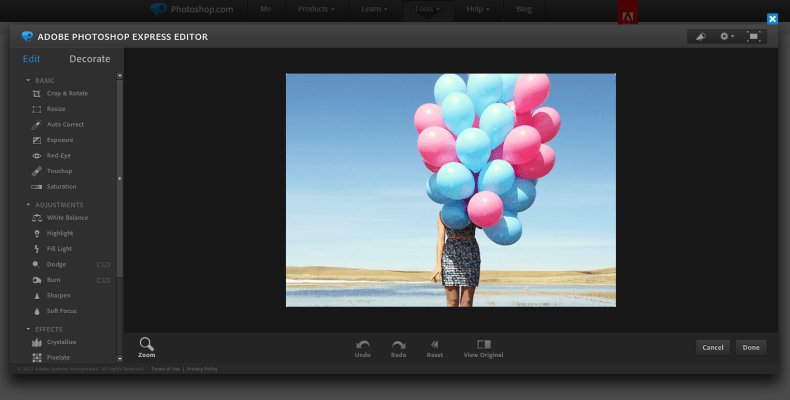
Task: Click the Highlight bulb icon
Action: [x=36, y=233]
